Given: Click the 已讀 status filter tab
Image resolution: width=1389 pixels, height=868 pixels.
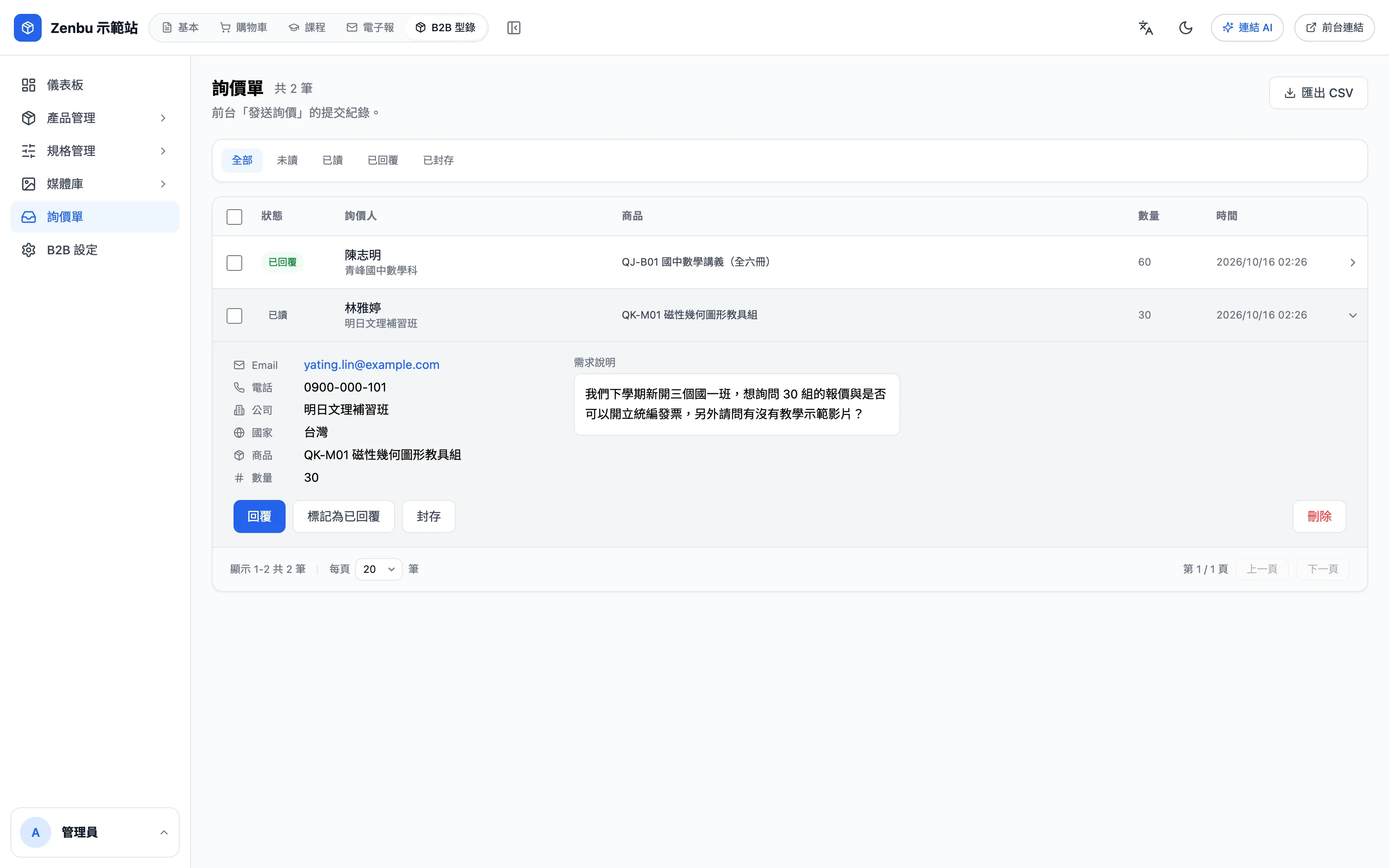Looking at the screenshot, I should [x=332, y=160].
